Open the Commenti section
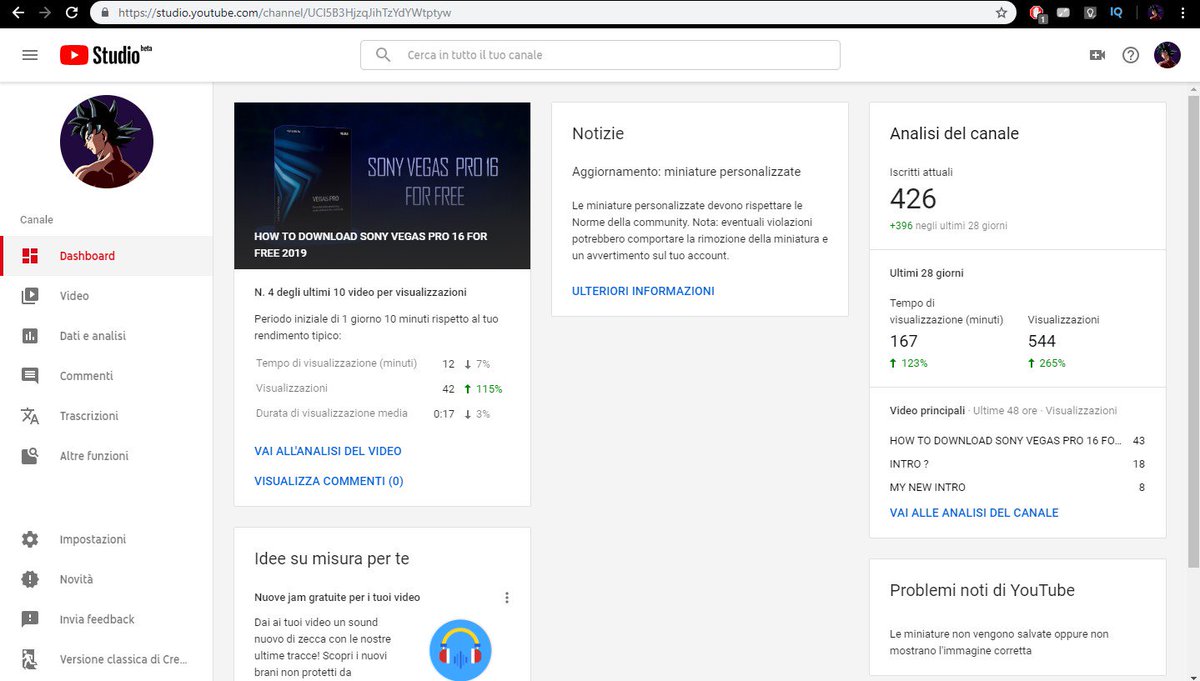 (x=106, y=376)
